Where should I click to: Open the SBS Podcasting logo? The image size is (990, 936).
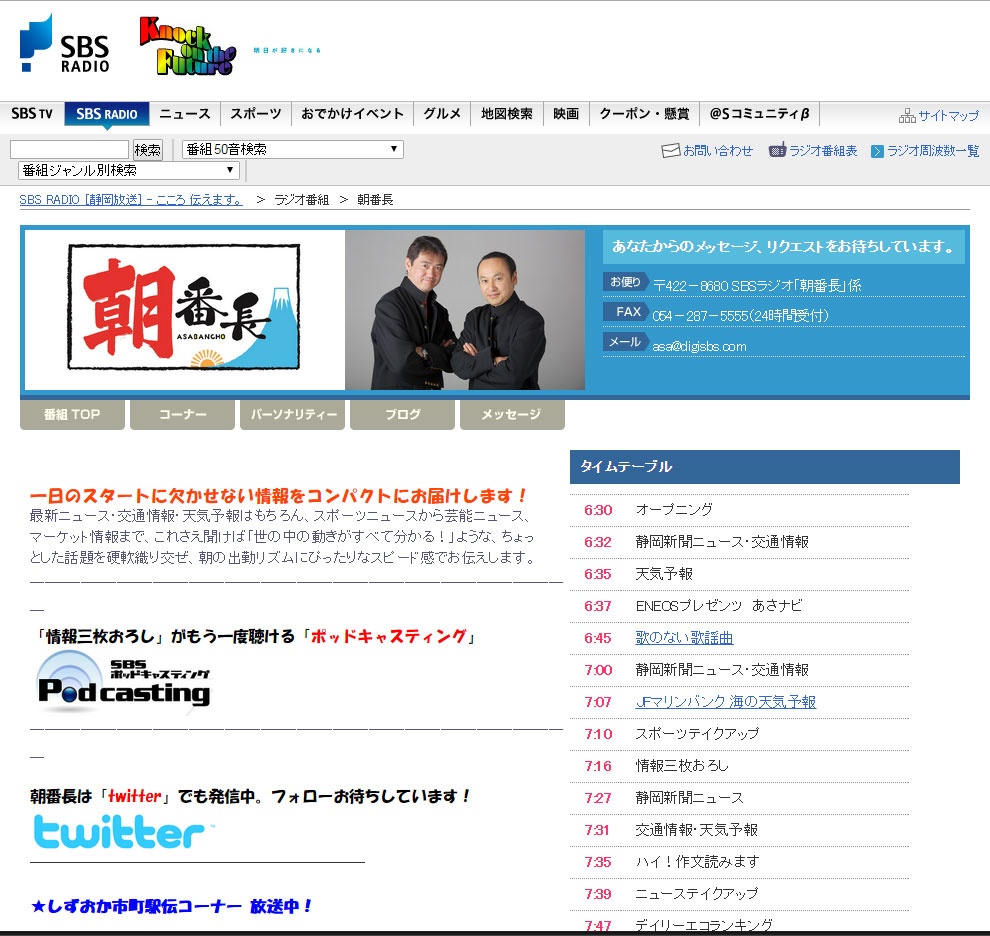click(x=124, y=681)
